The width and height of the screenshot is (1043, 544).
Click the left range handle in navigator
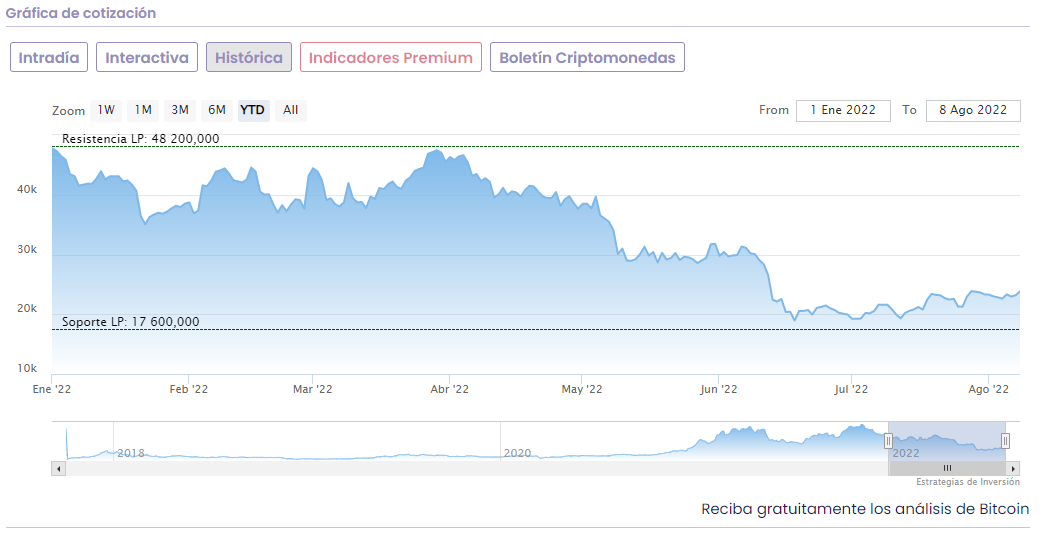(888, 441)
